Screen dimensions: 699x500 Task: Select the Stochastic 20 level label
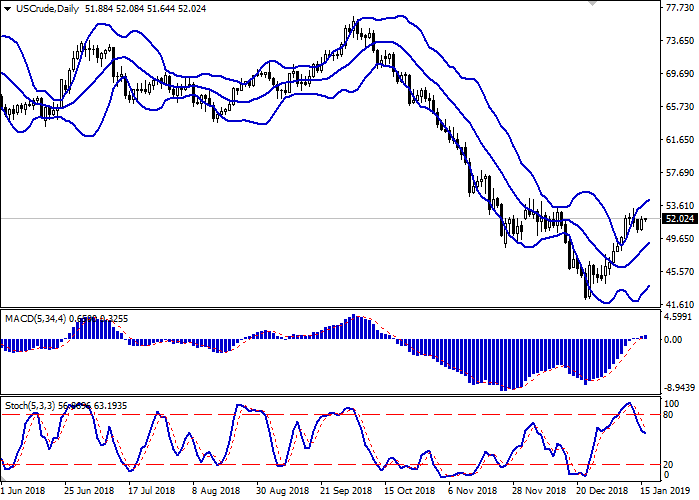tap(669, 464)
